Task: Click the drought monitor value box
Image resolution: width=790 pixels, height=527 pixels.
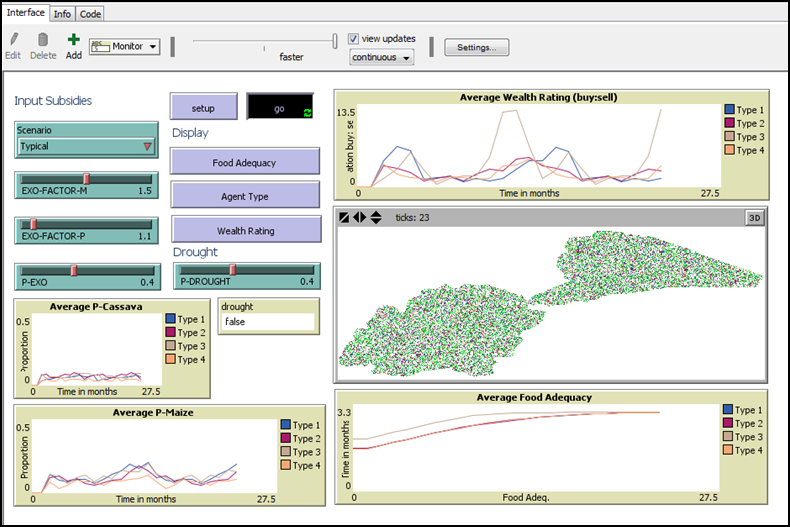Action: [267, 322]
